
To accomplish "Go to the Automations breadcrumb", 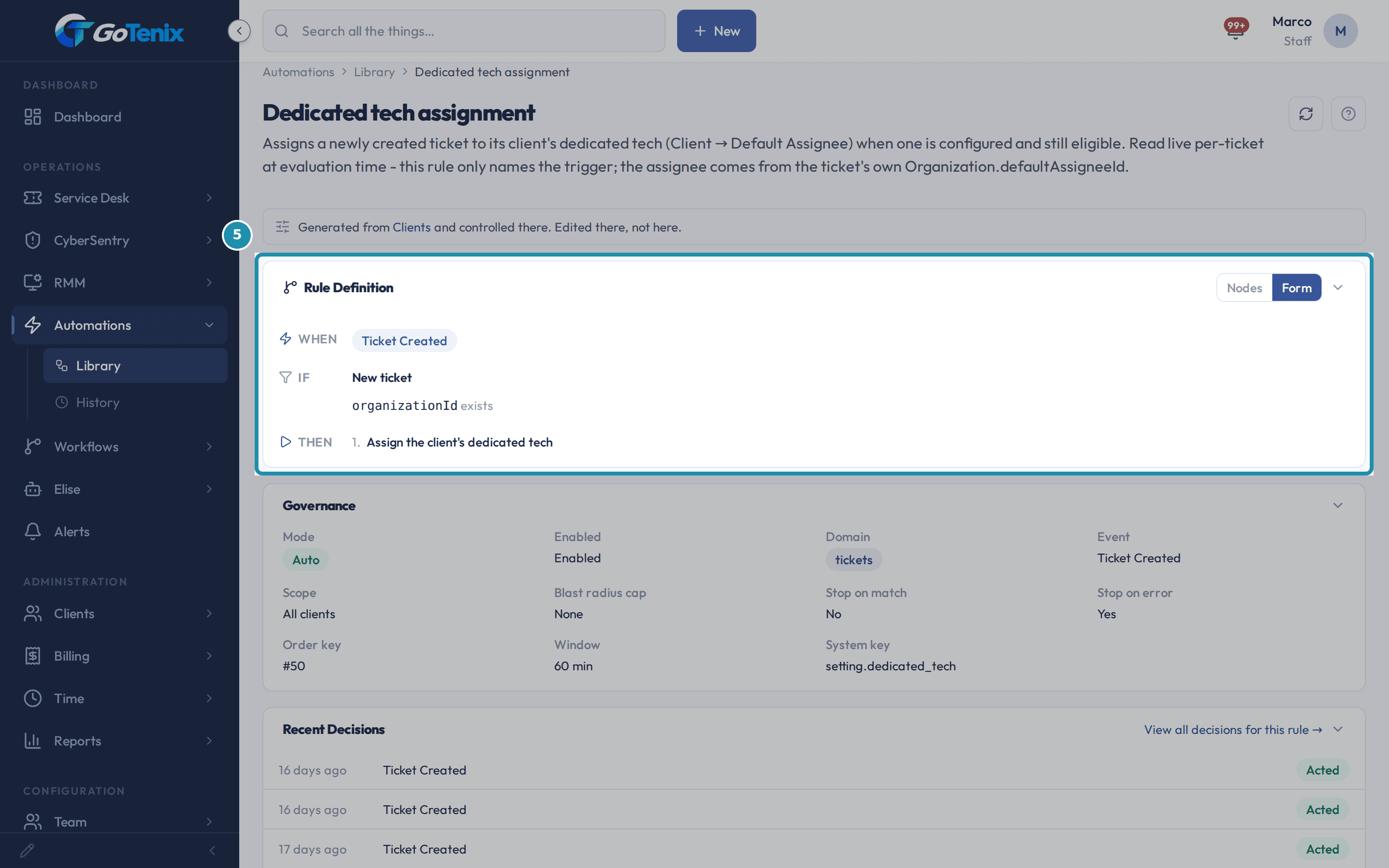I will point(298,72).
